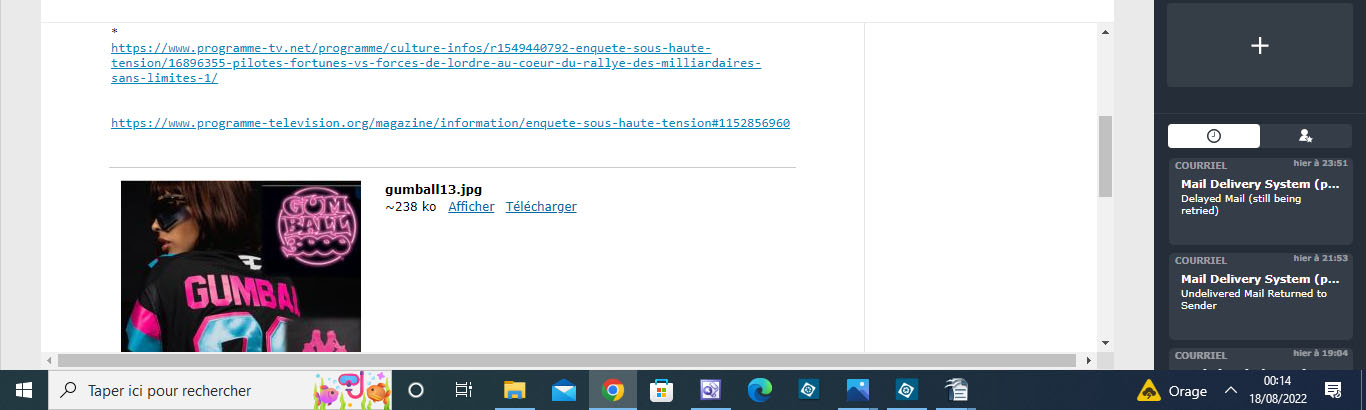Open Microsoft Store from taskbar

[x=662, y=390]
